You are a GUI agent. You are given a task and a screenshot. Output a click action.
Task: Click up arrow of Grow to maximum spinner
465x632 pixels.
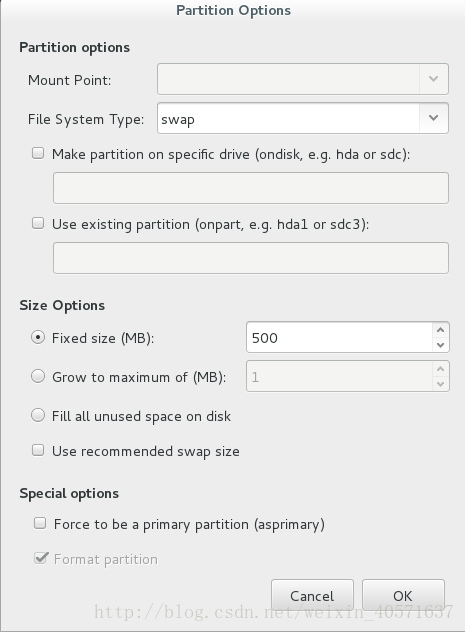pos(440,369)
